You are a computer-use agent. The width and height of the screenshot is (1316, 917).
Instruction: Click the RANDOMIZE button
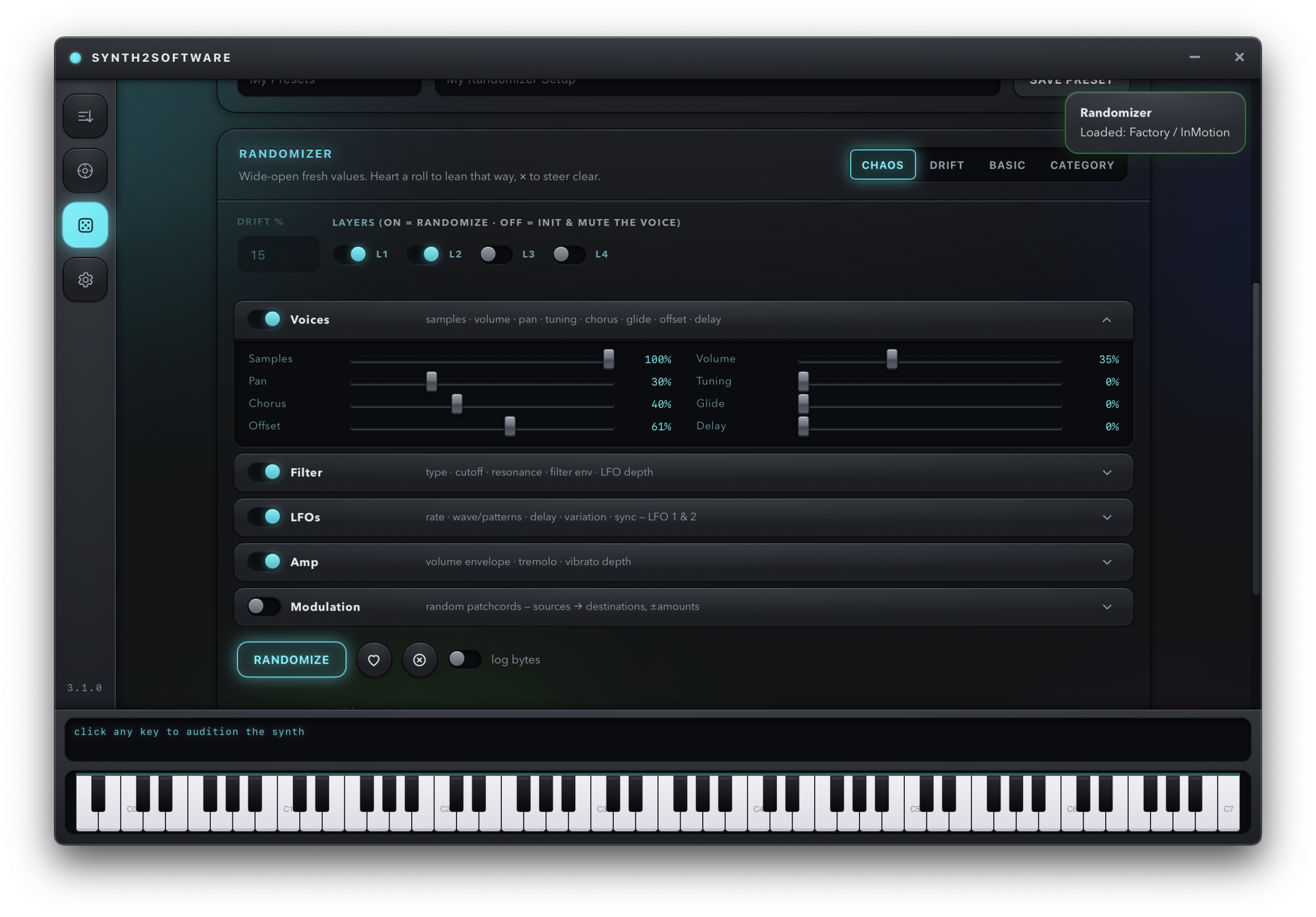pyautogui.click(x=291, y=660)
